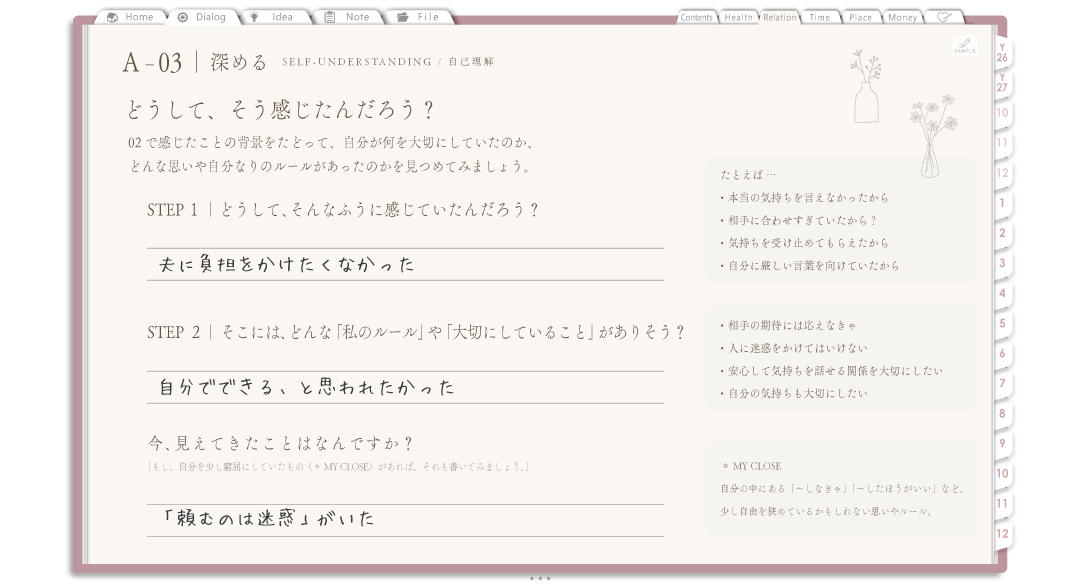This screenshot has width=1080, height=585.
Task: Click the heart tab at top right
Action: (x=944, y=17)
